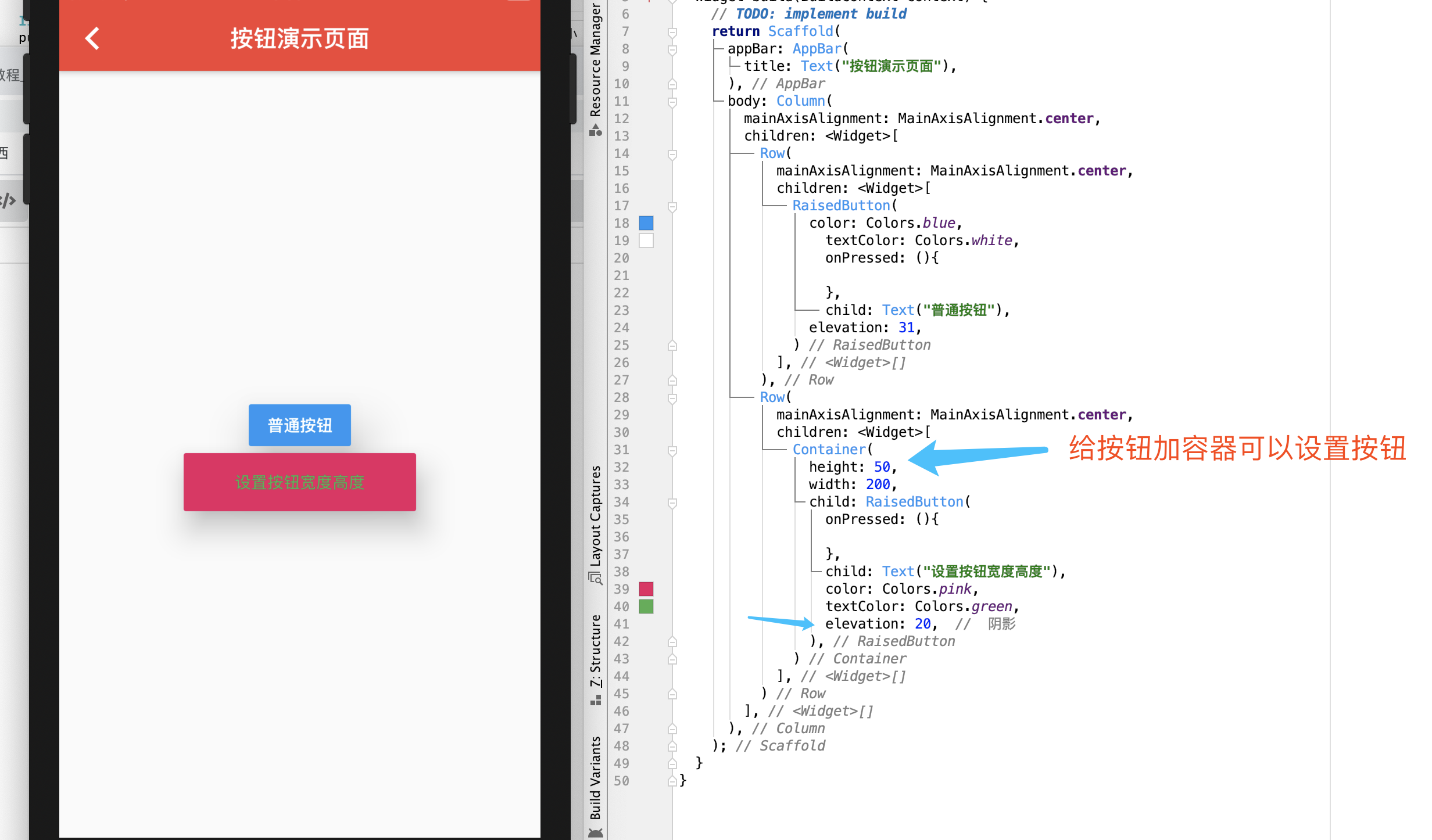Click the Build Variants Android icon
The height and width of the screenshot is (840, 1432).
coord(596,833)
